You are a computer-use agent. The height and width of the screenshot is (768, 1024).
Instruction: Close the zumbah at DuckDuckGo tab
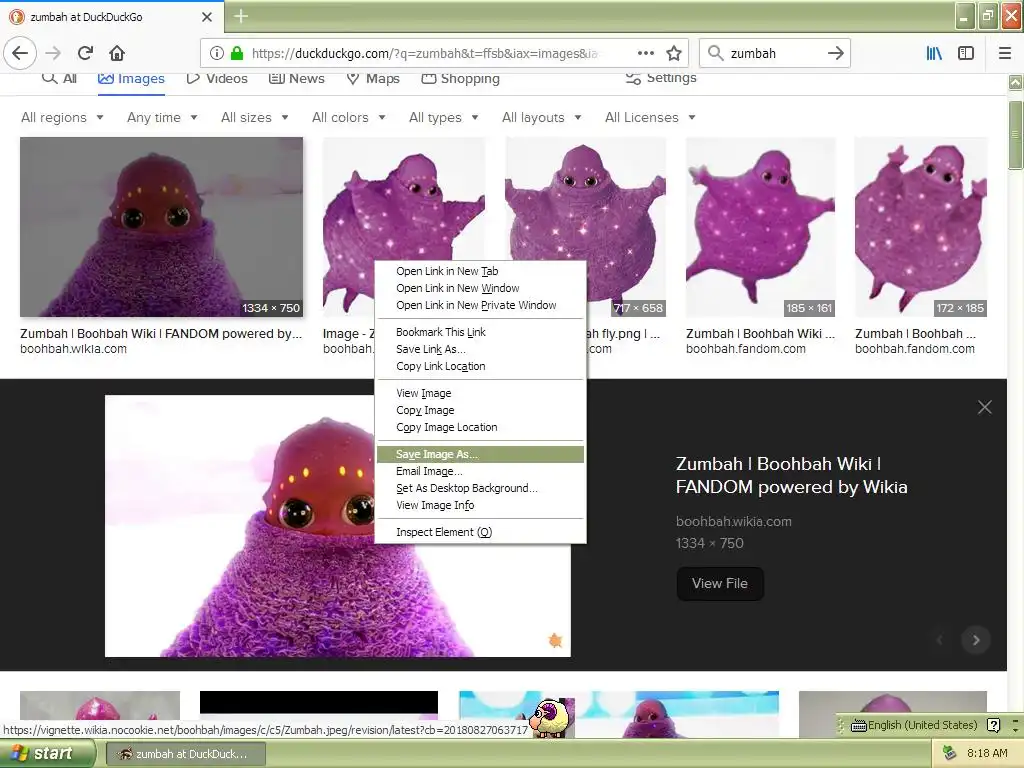207,17
